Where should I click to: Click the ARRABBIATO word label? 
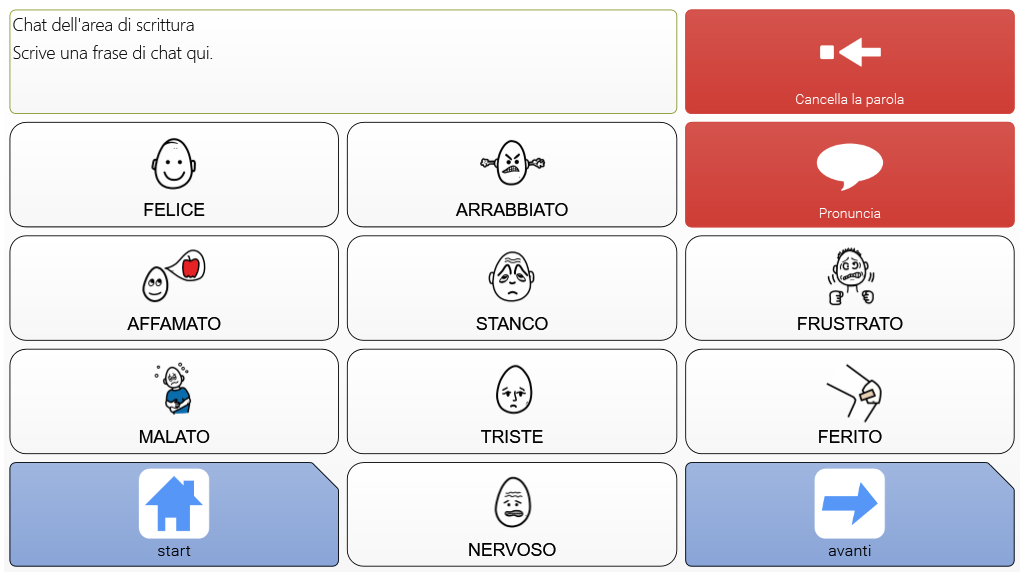pyautogui.click(x=512, y=210)
